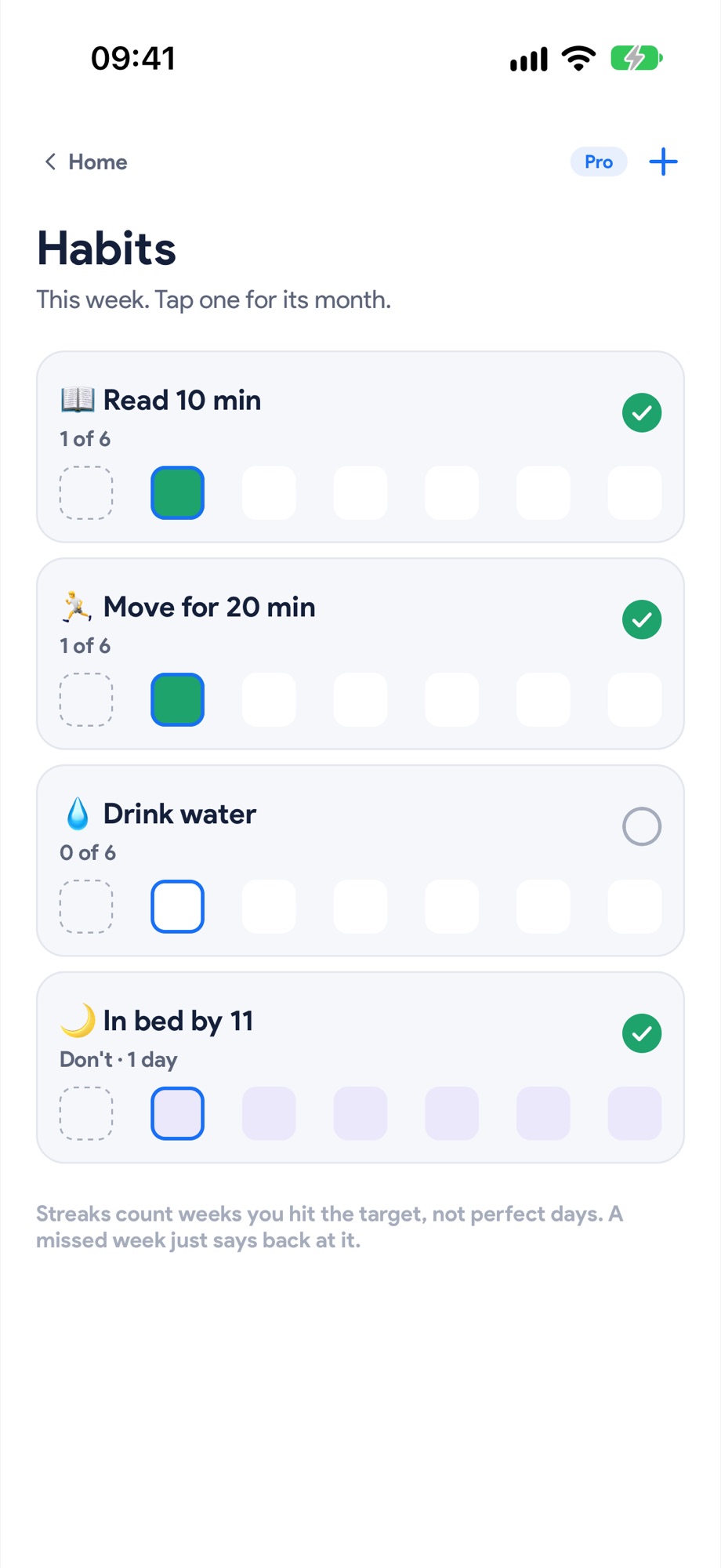
Task: Select today's outlined square for Drink water
Action: click(x=178, y=907)
